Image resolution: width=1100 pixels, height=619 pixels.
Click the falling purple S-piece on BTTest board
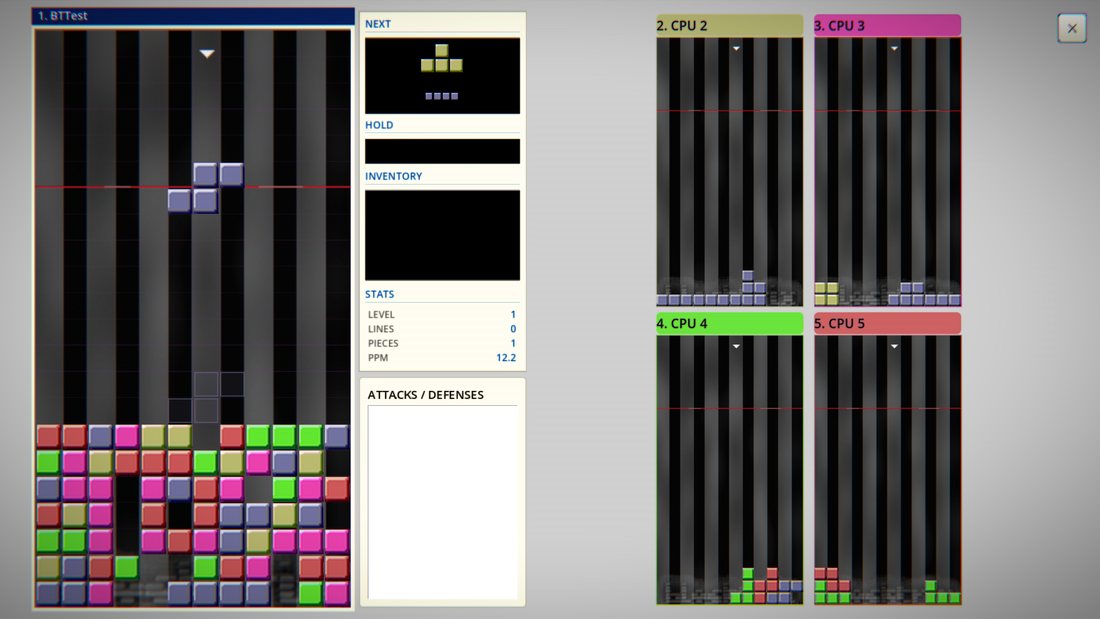(x=206, y=187)
